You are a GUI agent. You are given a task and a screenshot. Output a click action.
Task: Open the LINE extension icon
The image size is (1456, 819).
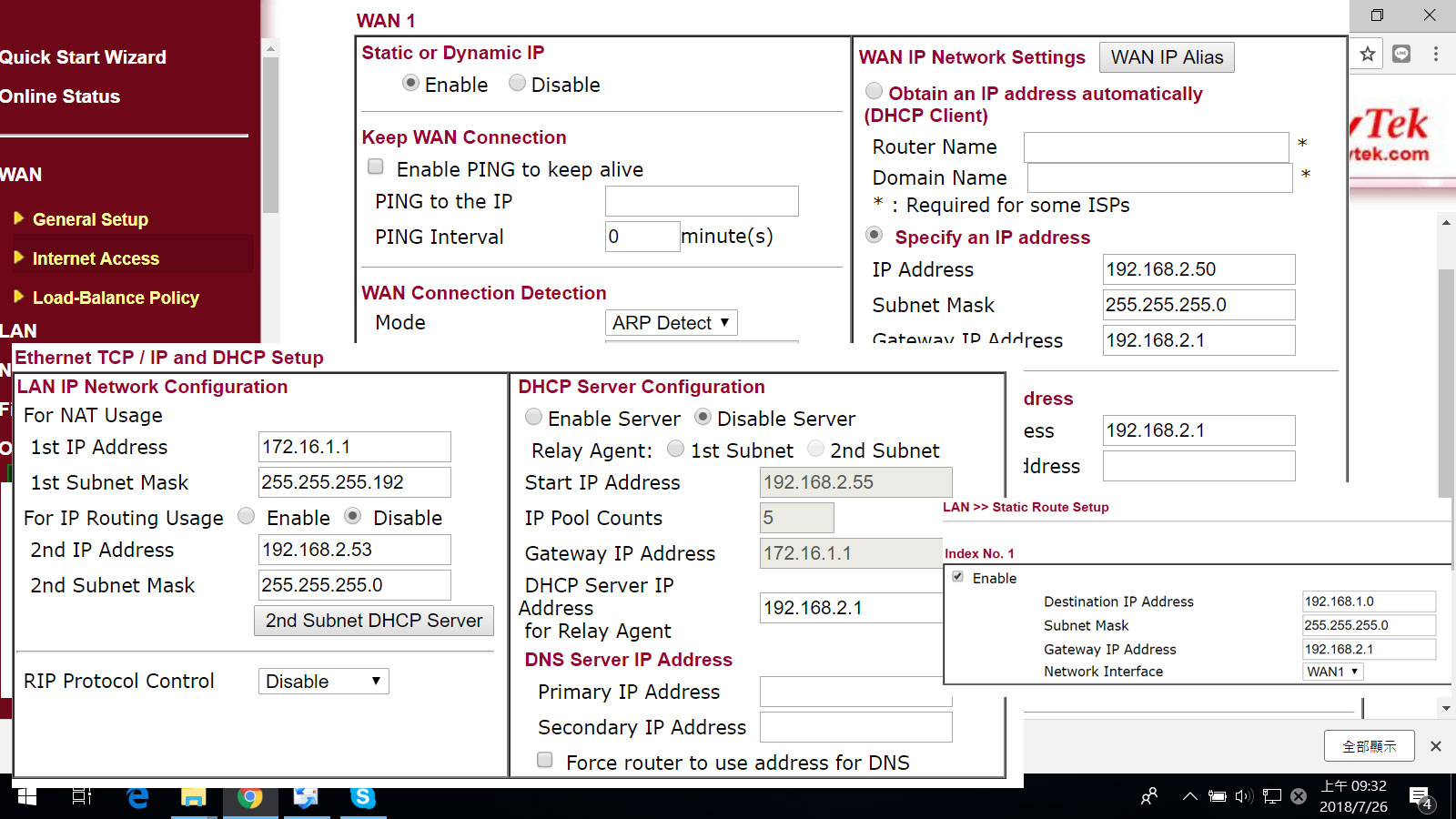(x=1401, y=55)
